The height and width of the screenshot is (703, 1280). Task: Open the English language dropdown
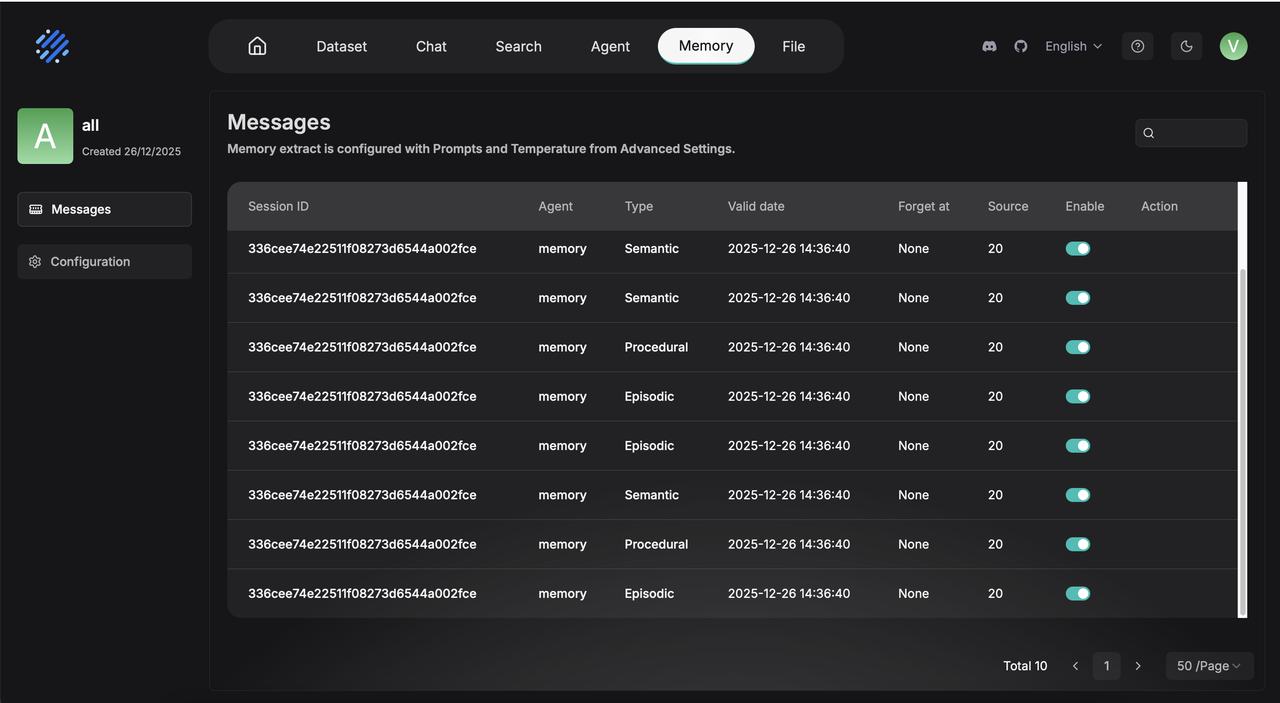click(1073, 46)
